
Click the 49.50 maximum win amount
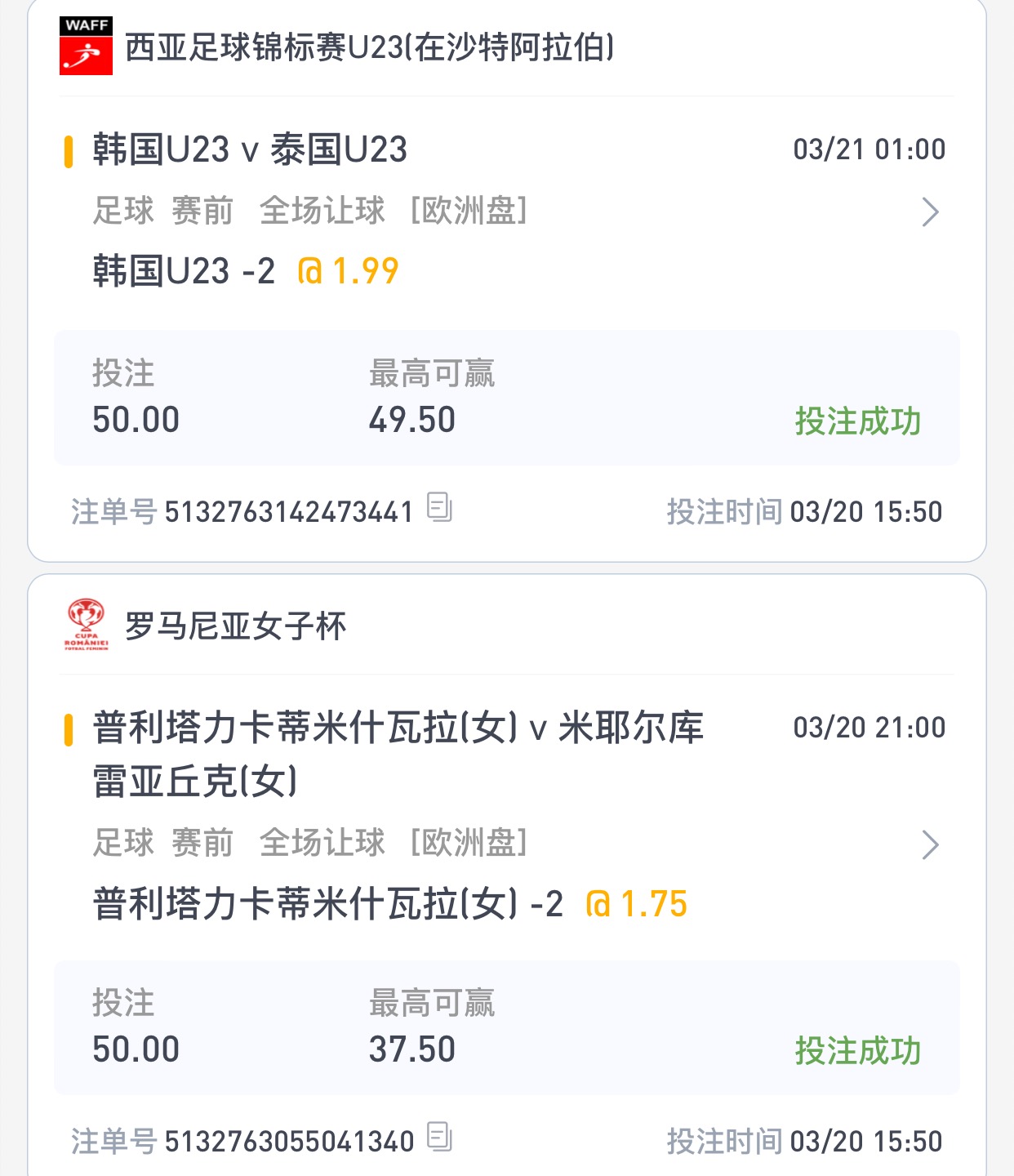tap(412, 420)
